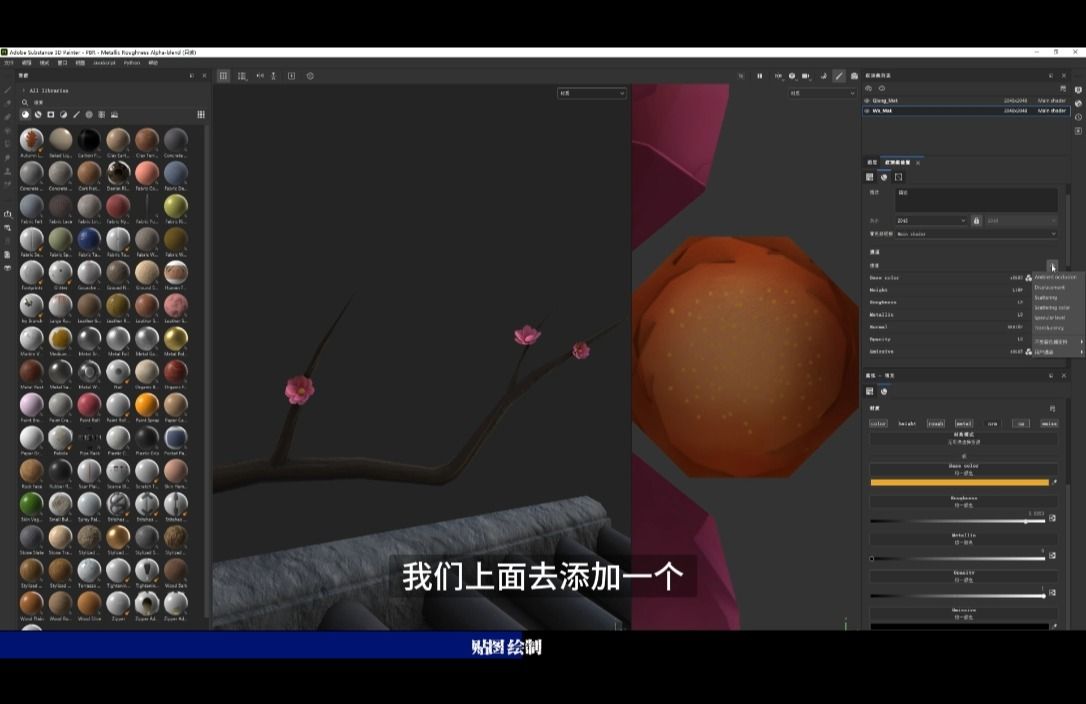Click the orange Base color swatch

[960, 482]
